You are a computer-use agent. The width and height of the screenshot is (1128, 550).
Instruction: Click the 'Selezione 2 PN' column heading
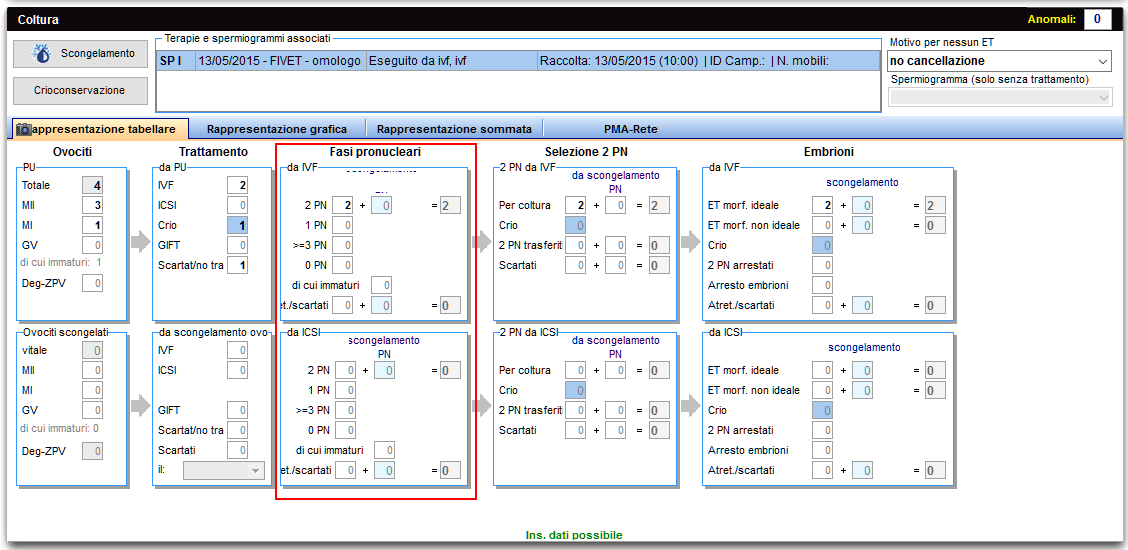(584, 152)
